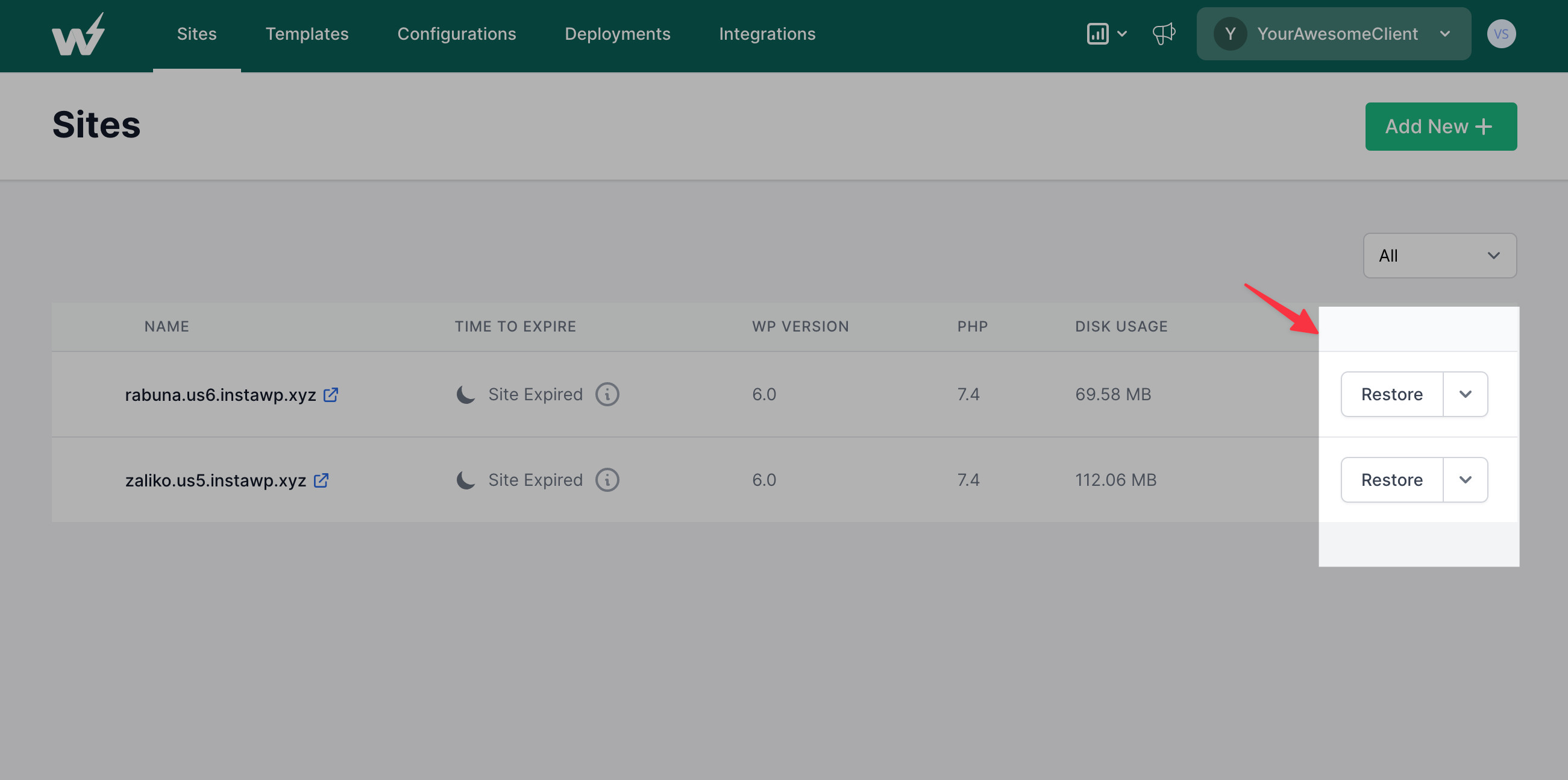Click the Sites page heading
1568x780 pixels.
96,125
